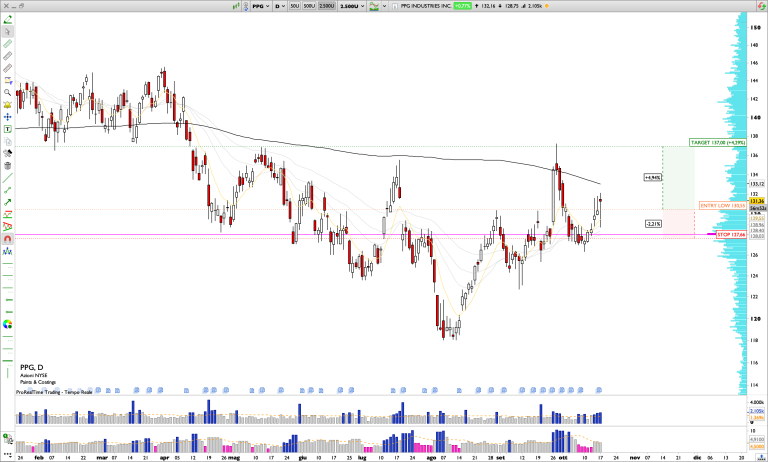Click the green TARGET 137,00 label

[x=718, y=143]
